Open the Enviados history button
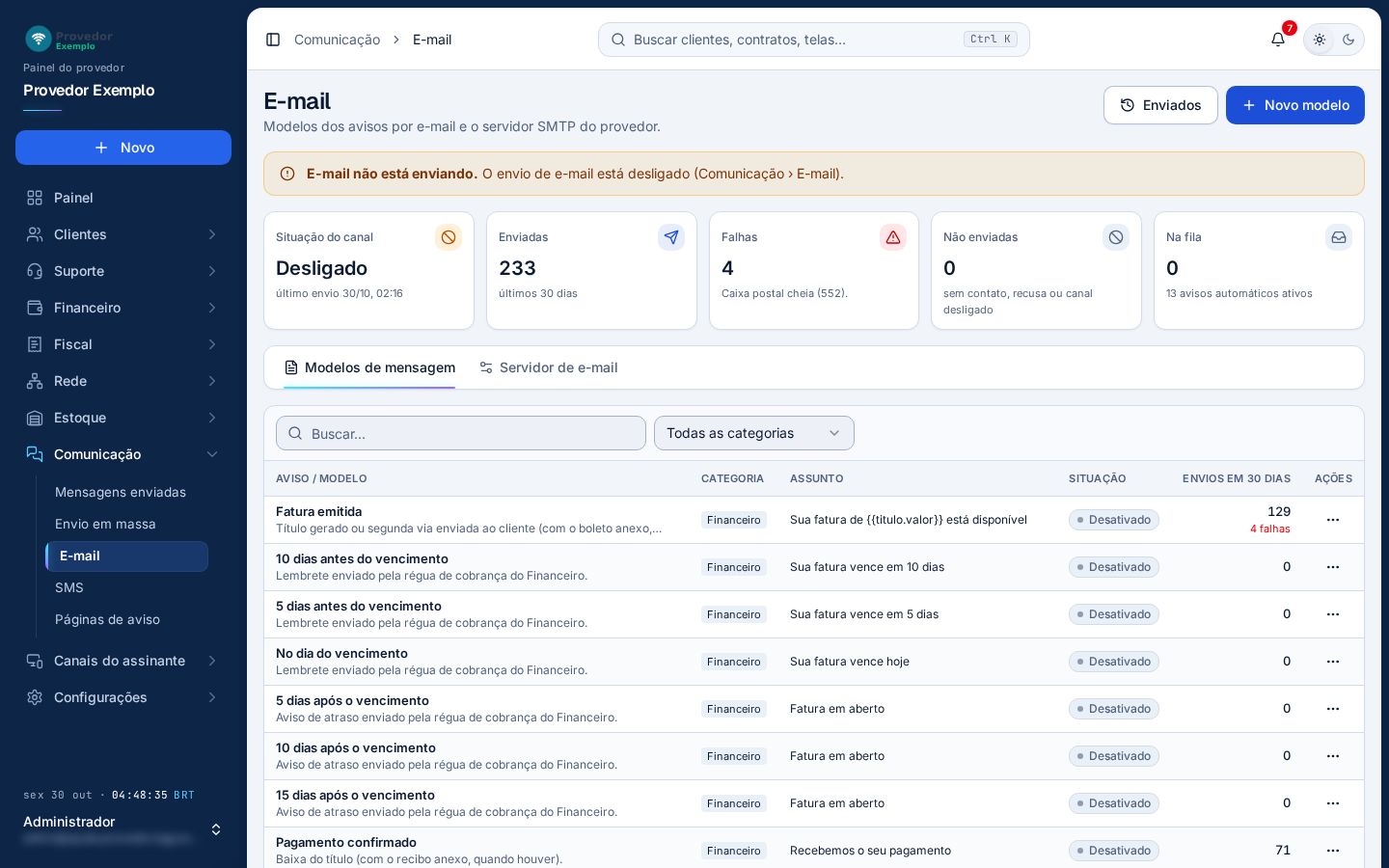 coord(1160,105)
